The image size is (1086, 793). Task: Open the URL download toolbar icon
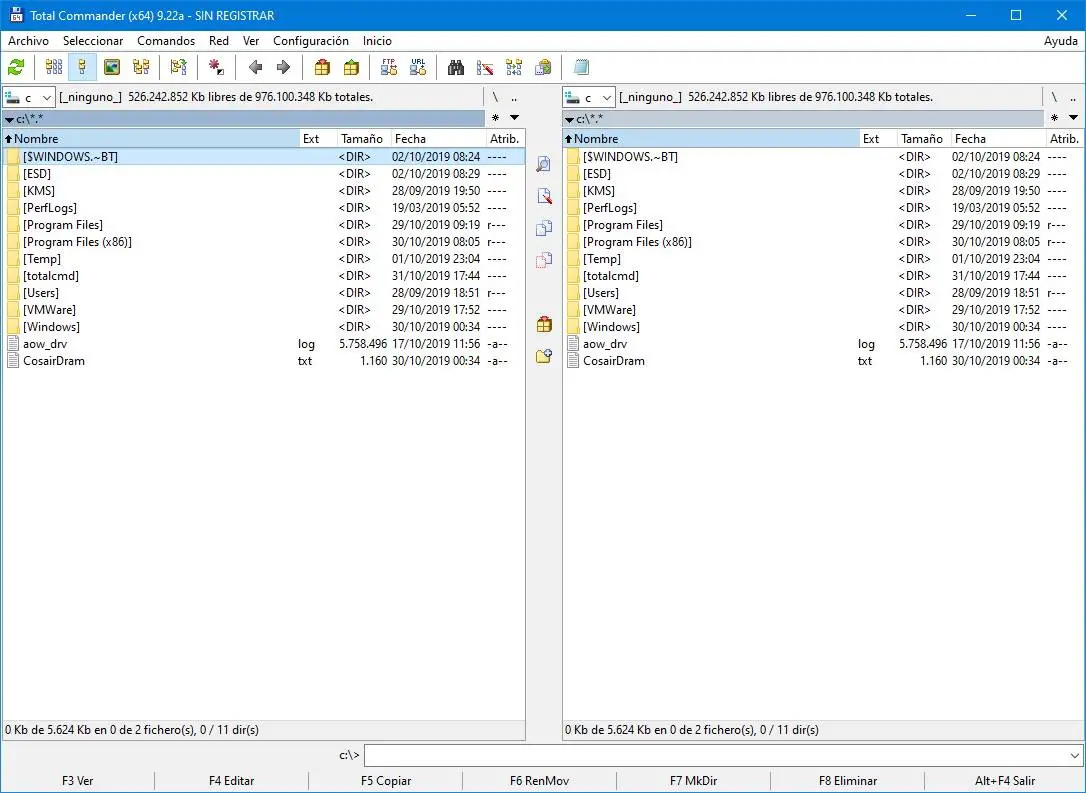(418, 67)
